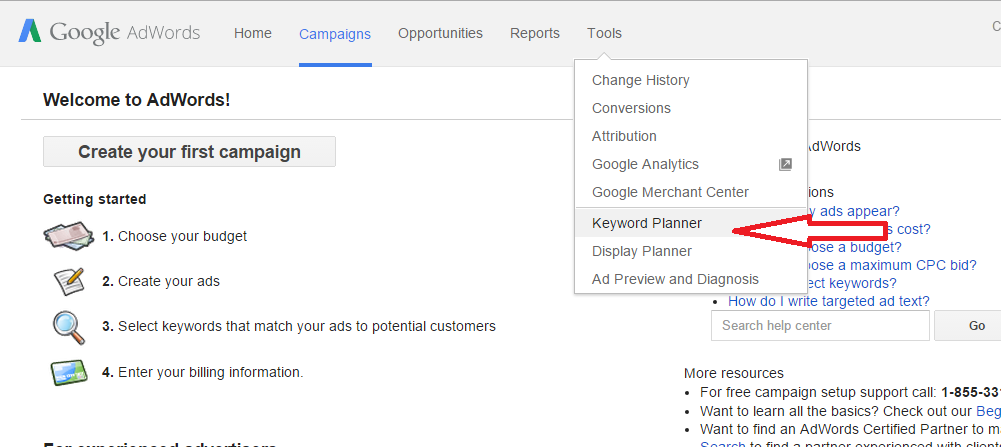
Task: Choose Google Merchant Center menu item
Action: coord(691,192)
